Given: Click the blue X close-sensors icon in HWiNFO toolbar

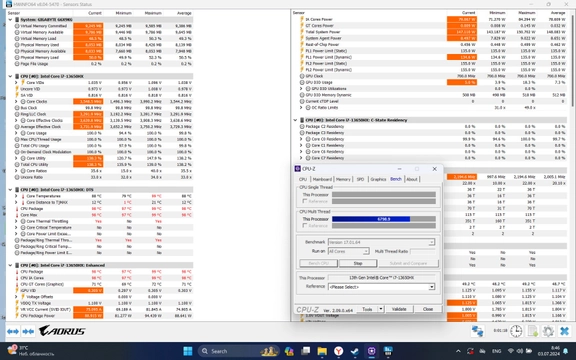Looking at the screenshot, I should 565,331.
